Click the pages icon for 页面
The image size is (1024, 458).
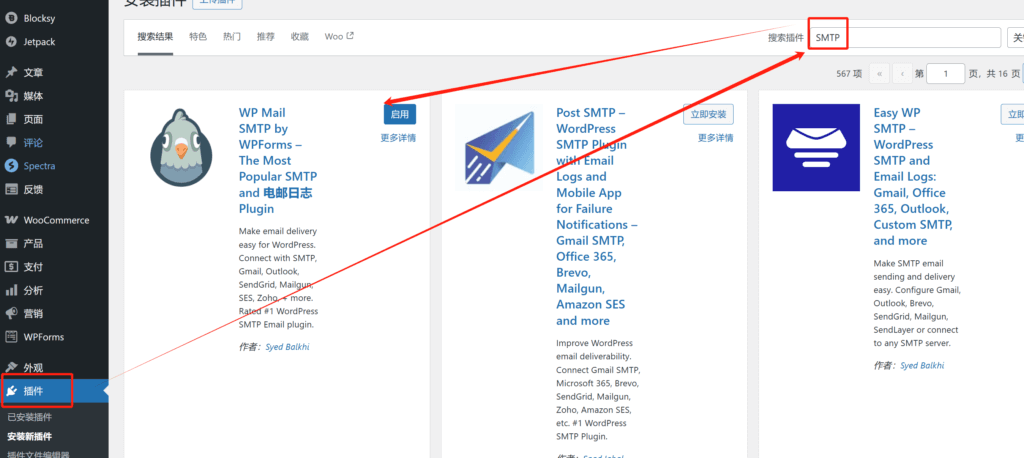[11, 119]
